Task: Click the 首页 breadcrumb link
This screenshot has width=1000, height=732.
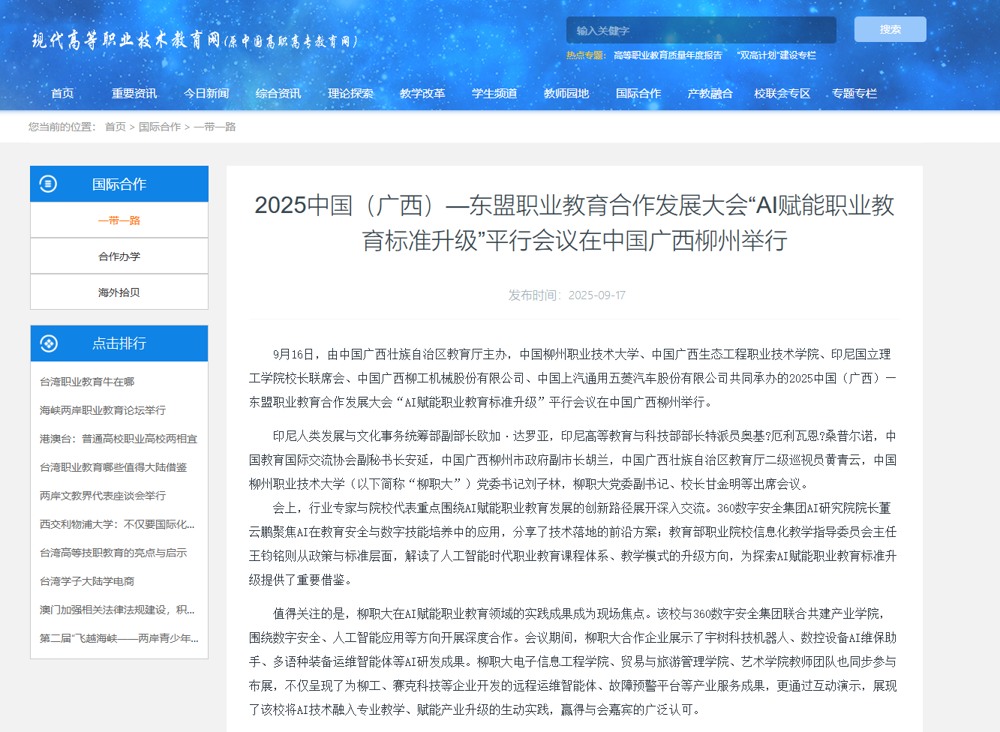Action: 115,127
